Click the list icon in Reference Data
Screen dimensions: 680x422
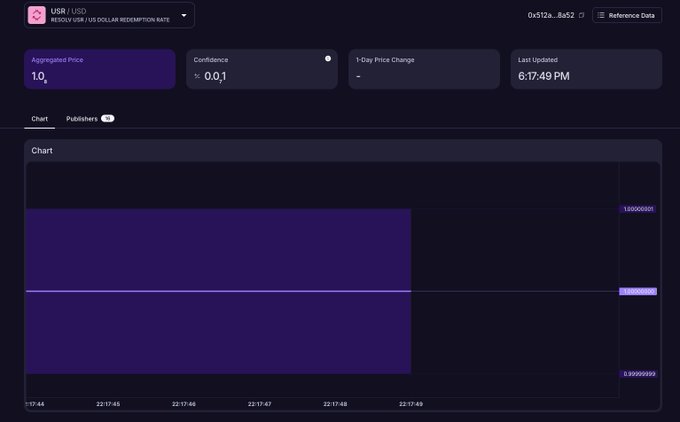tap(601, 15)
